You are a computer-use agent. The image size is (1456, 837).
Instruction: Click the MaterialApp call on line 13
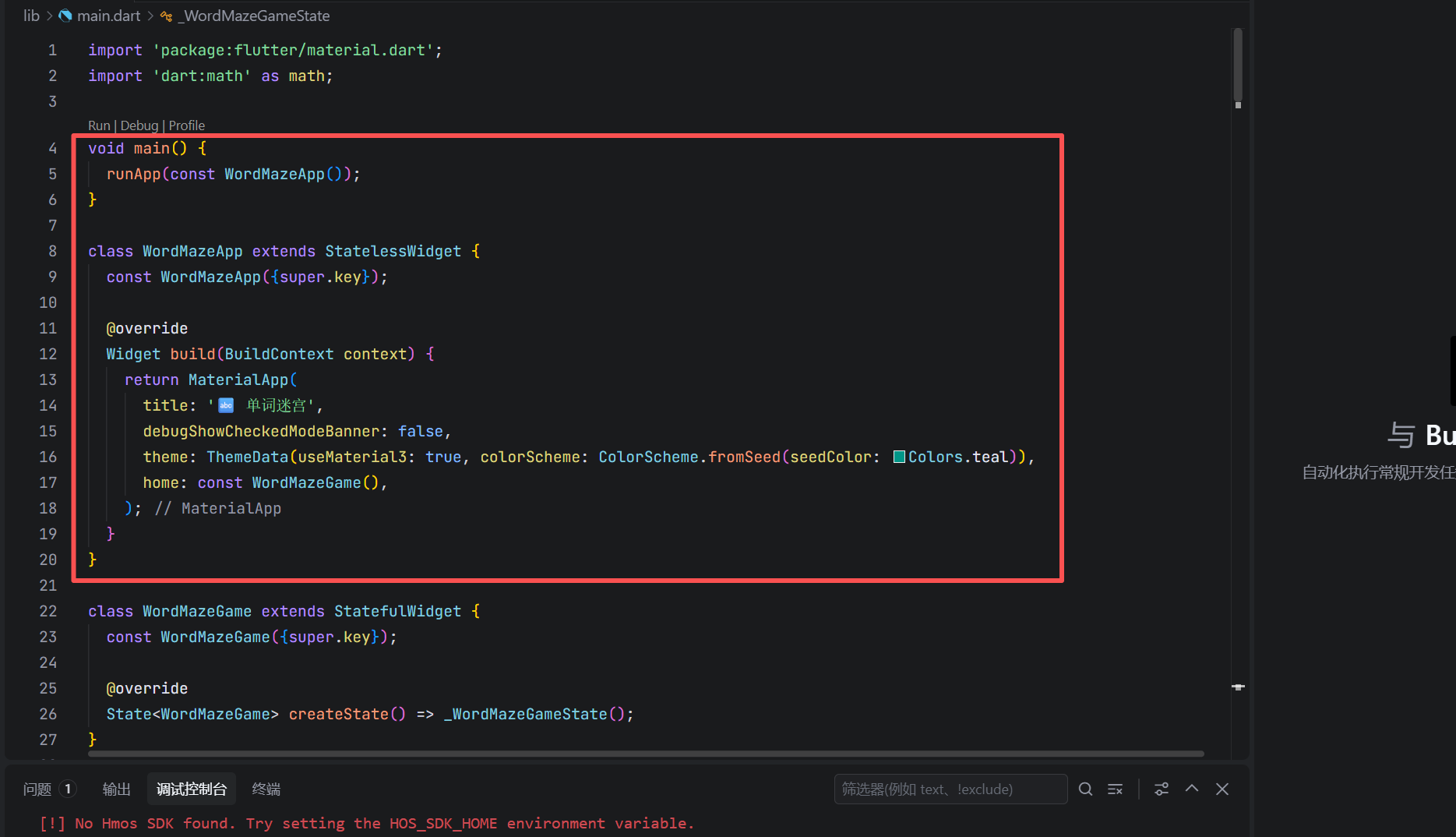238,380
